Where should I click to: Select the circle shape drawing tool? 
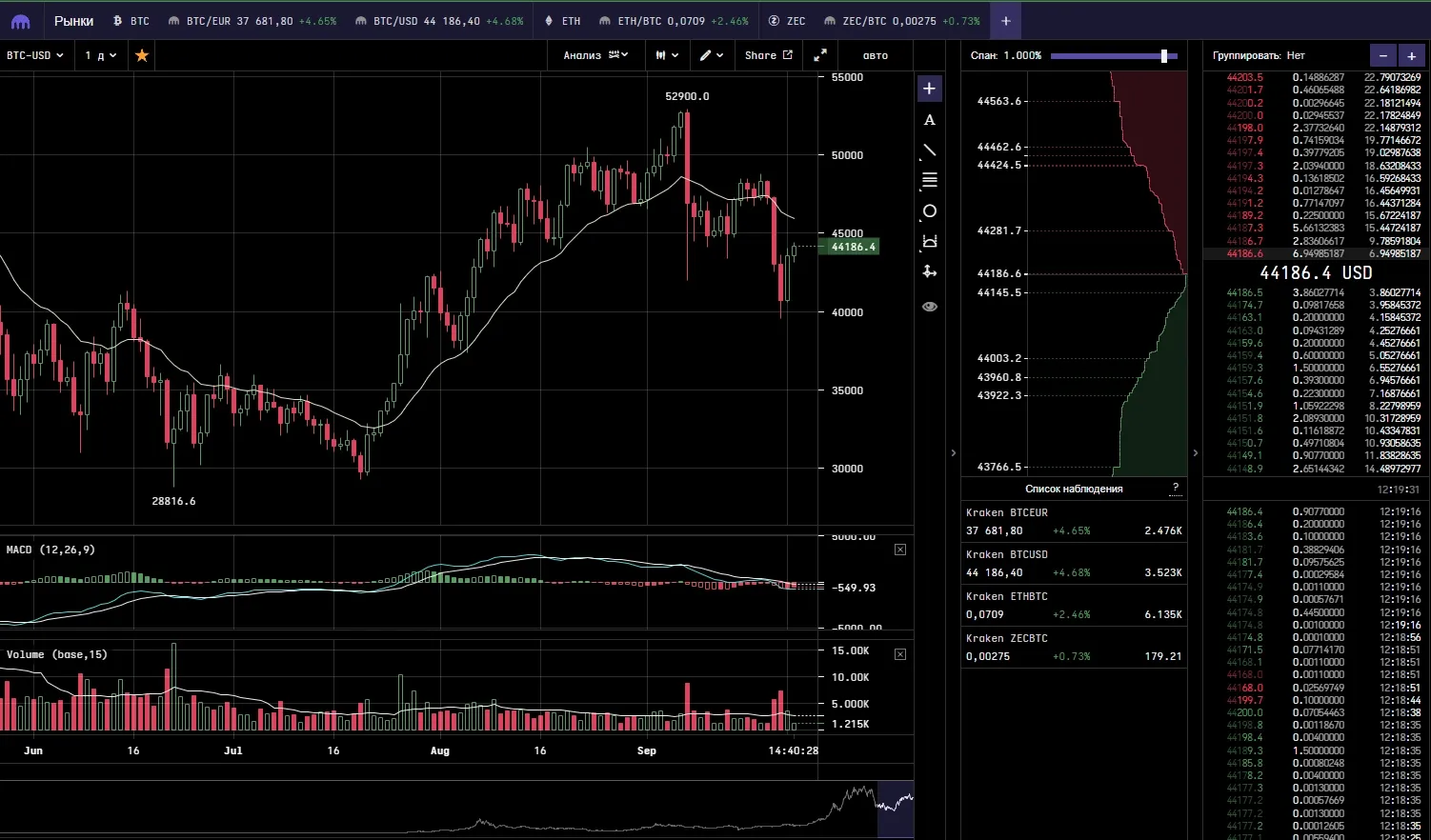(x=930, y=211)
